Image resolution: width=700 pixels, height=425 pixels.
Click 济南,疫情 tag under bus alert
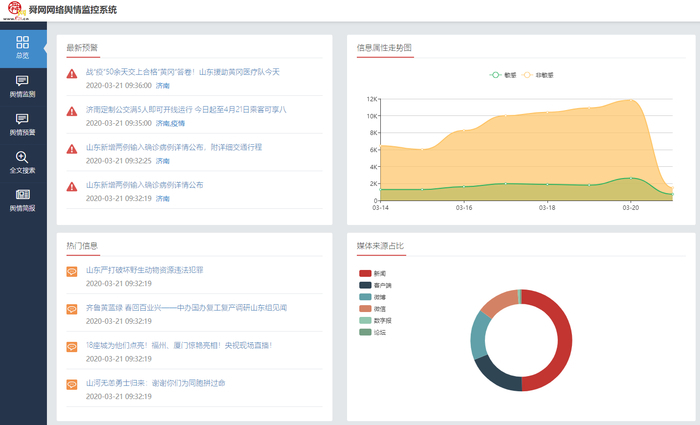pos(170,123)
